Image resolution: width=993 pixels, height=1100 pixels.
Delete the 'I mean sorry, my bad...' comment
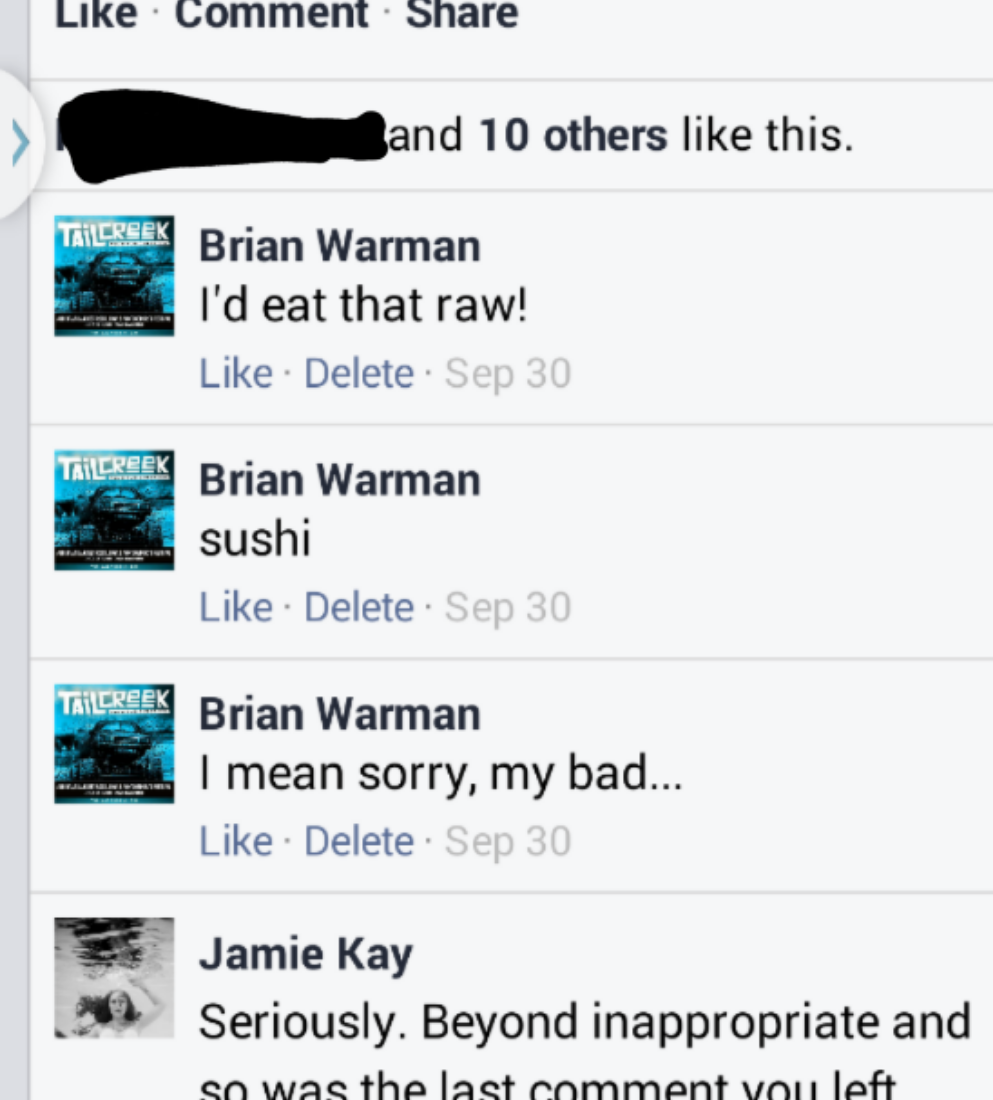pos(359,840)
